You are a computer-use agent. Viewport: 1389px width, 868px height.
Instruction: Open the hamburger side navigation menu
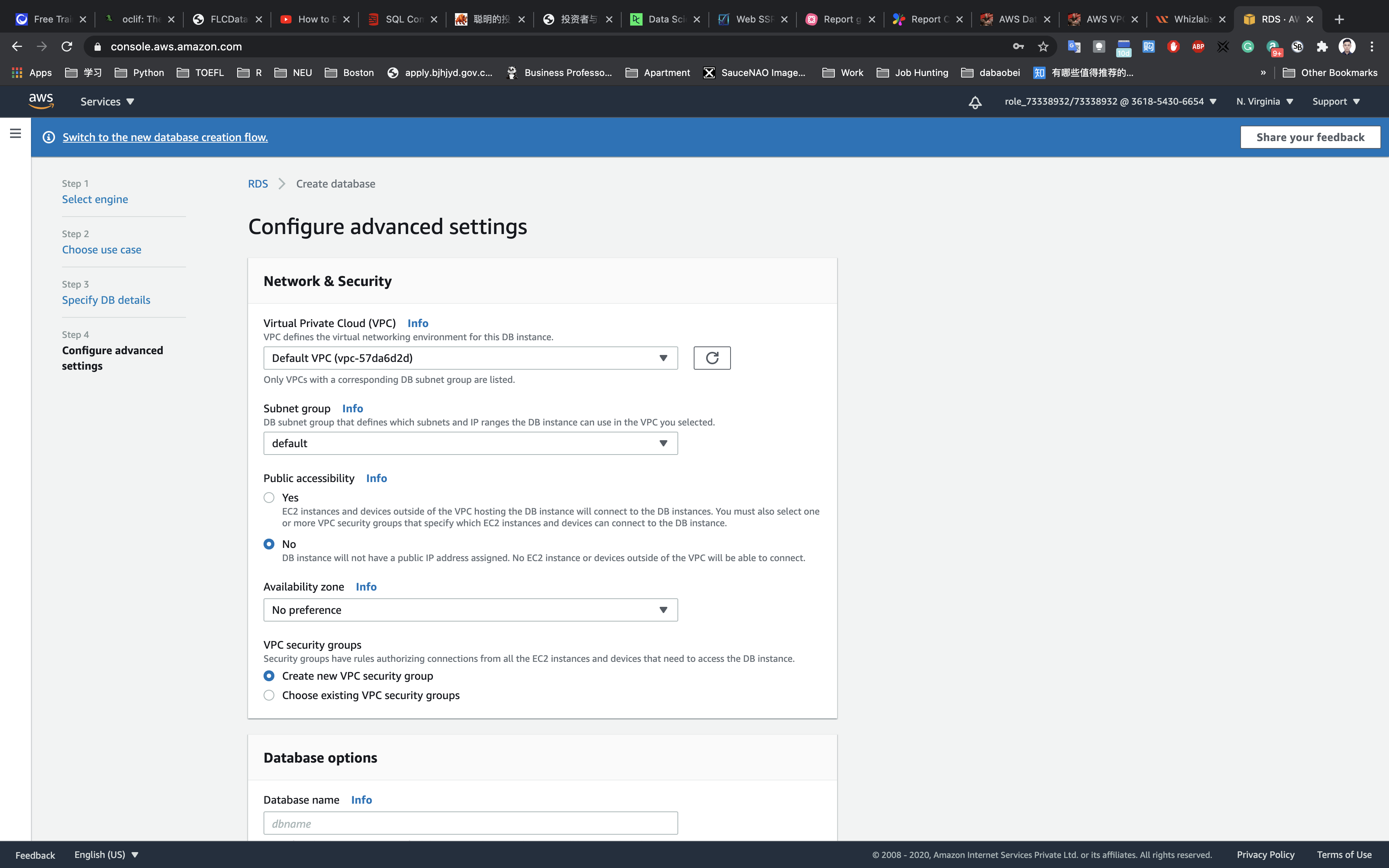click(16, 134)
